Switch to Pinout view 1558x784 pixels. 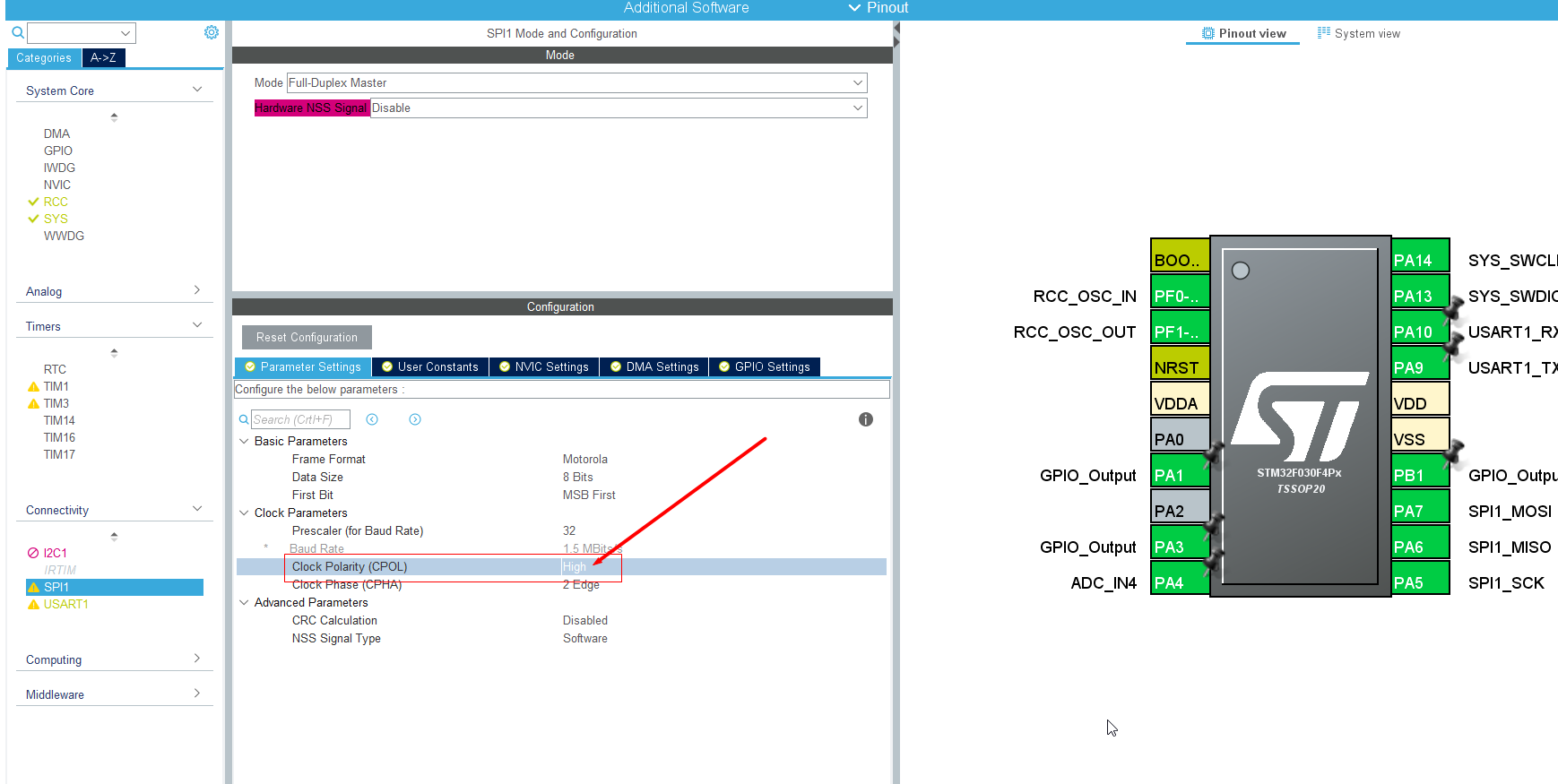pyautogui.click(x=1243, y=33)
